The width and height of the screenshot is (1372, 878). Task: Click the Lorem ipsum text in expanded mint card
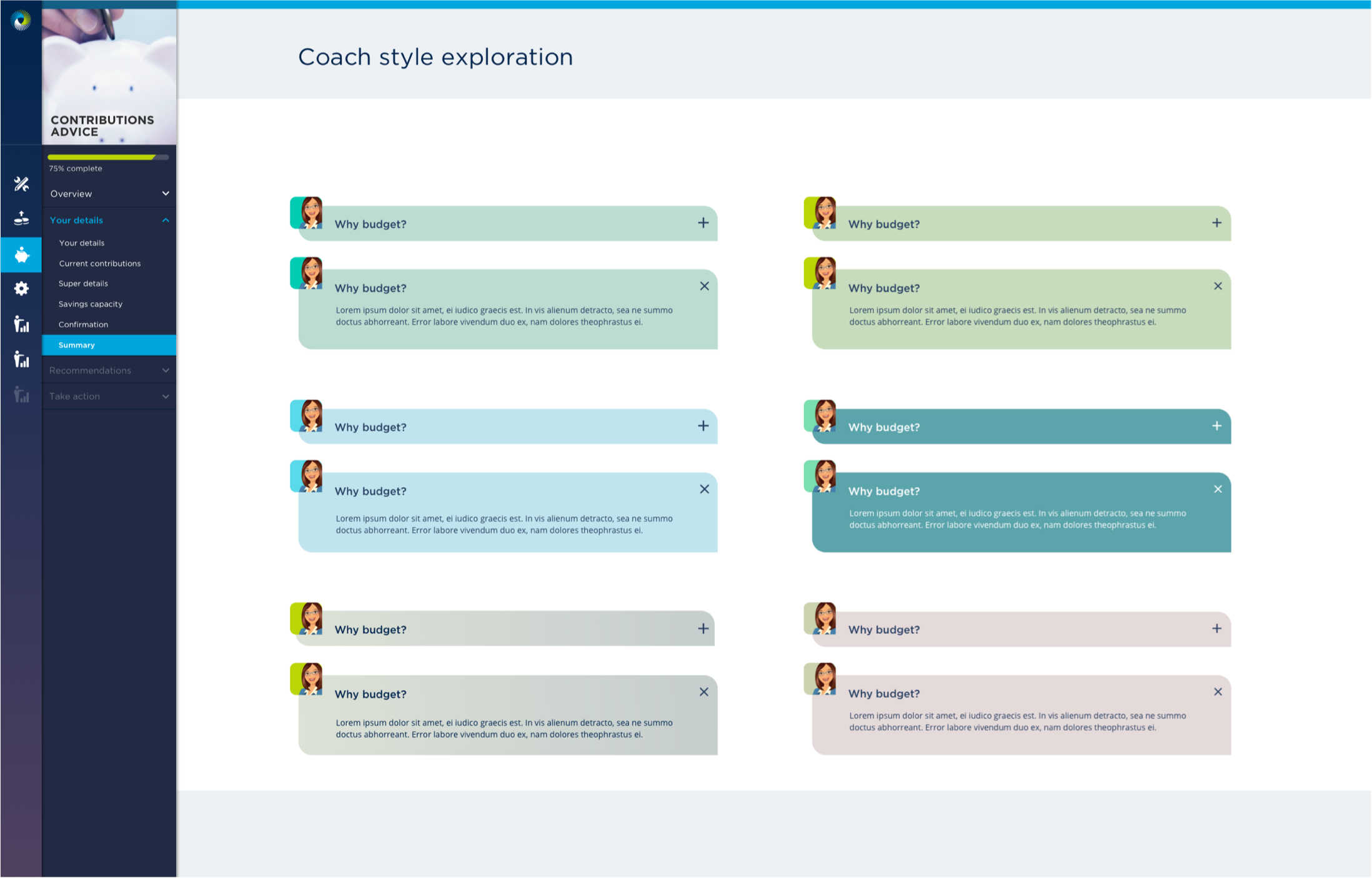[504, 316]
